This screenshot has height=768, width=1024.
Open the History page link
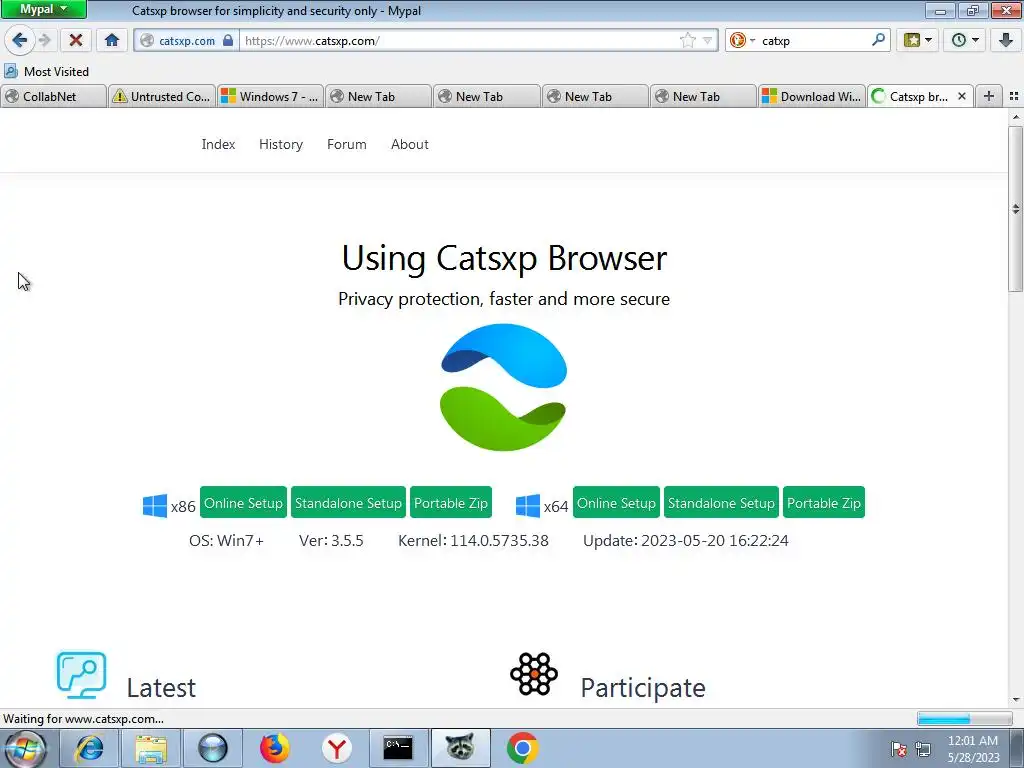tap(281, 144)
